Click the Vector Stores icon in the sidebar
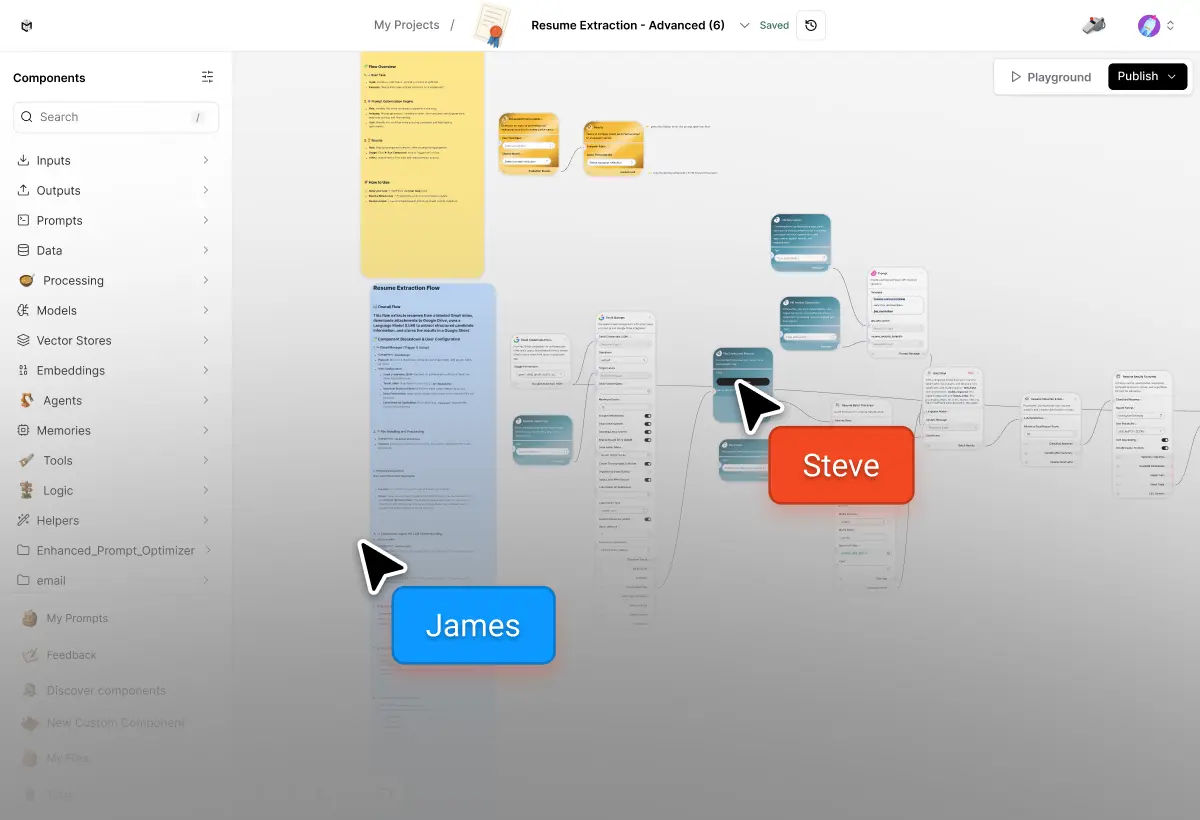 23,340
